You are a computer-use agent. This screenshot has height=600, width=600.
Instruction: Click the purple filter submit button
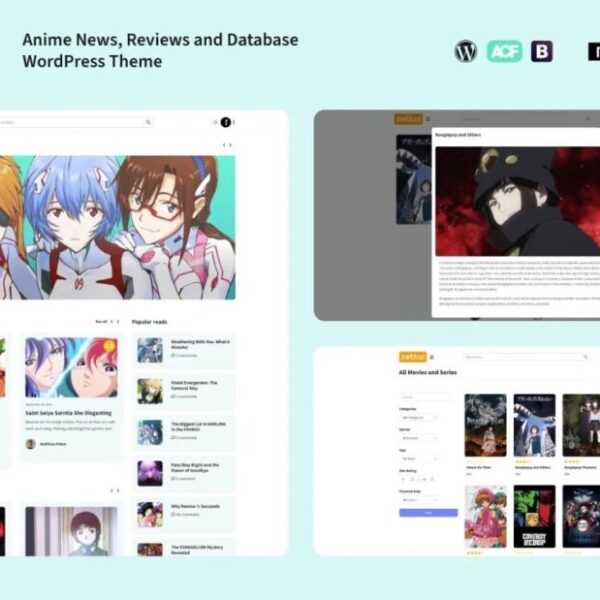428,513
